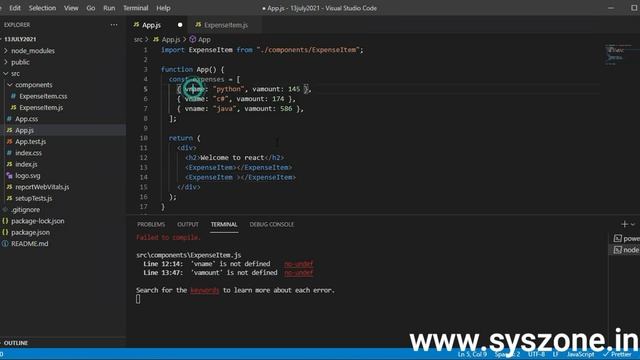Click src in the breadcrumb
Image resolution: width=640 pixels, height=360 pixels.
pyautogui.click(x=138, y=40)
